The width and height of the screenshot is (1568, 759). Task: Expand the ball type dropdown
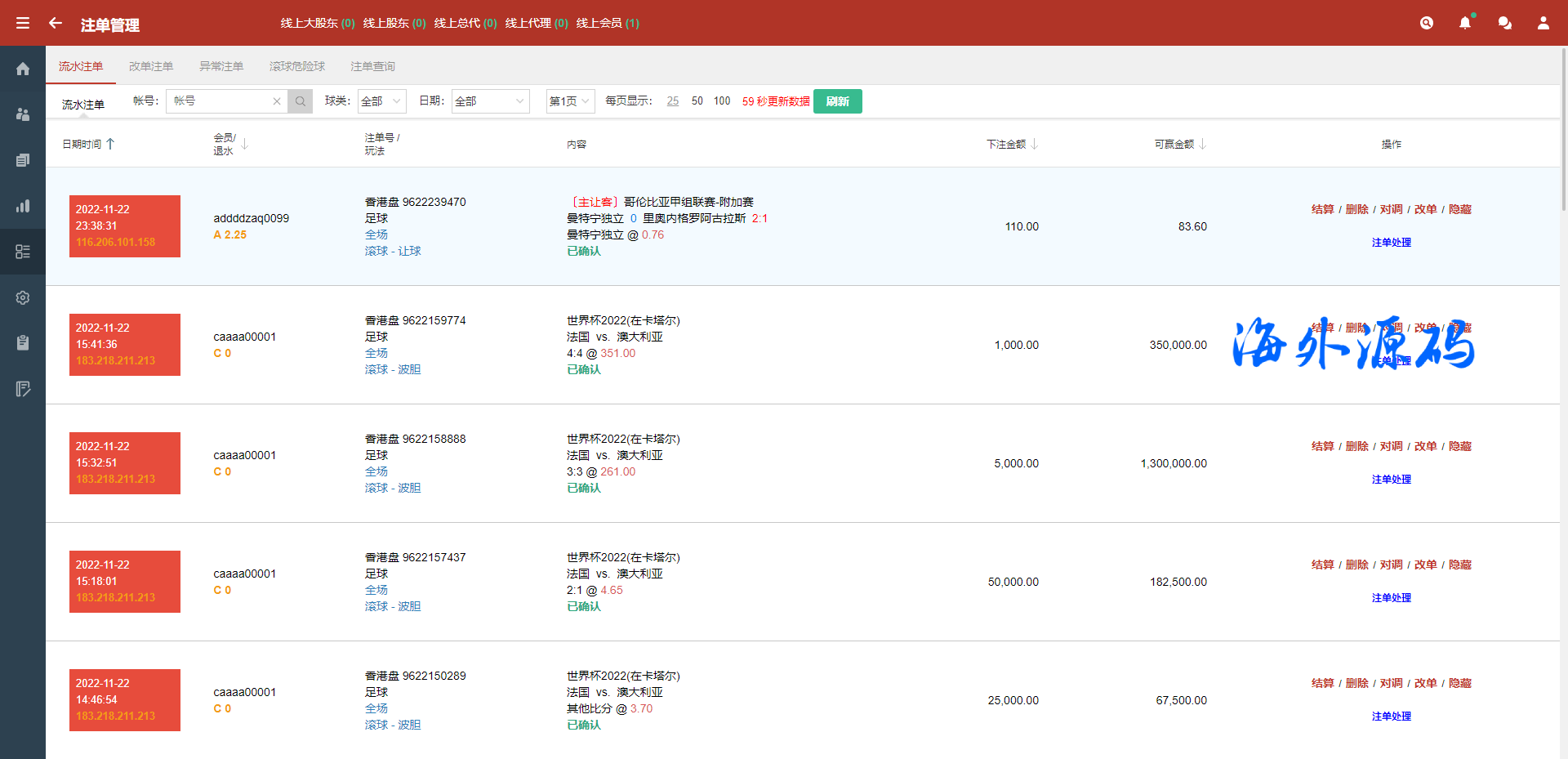381,101
